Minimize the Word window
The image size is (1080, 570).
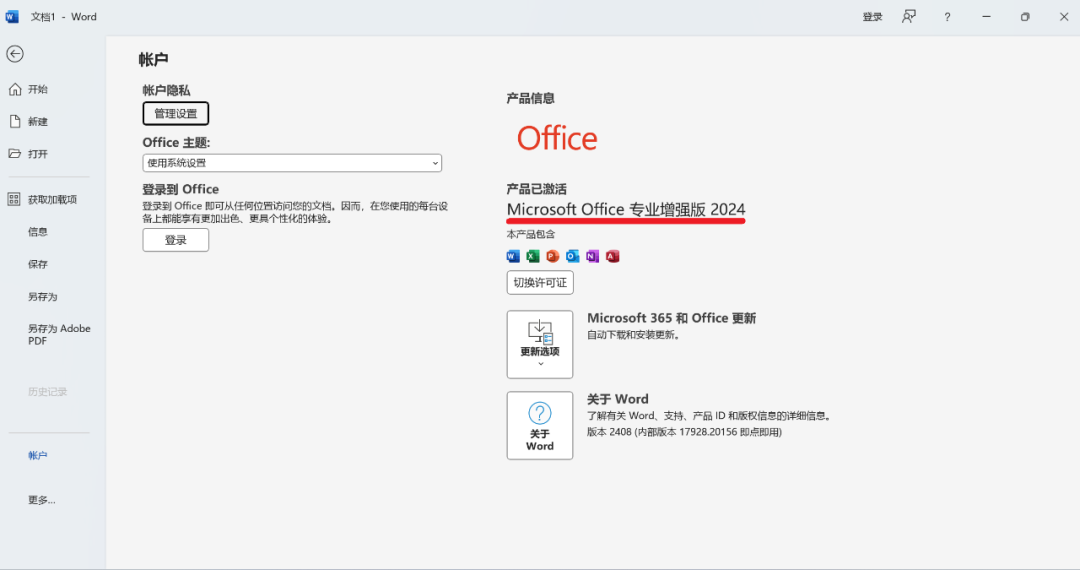coord(986,17)
